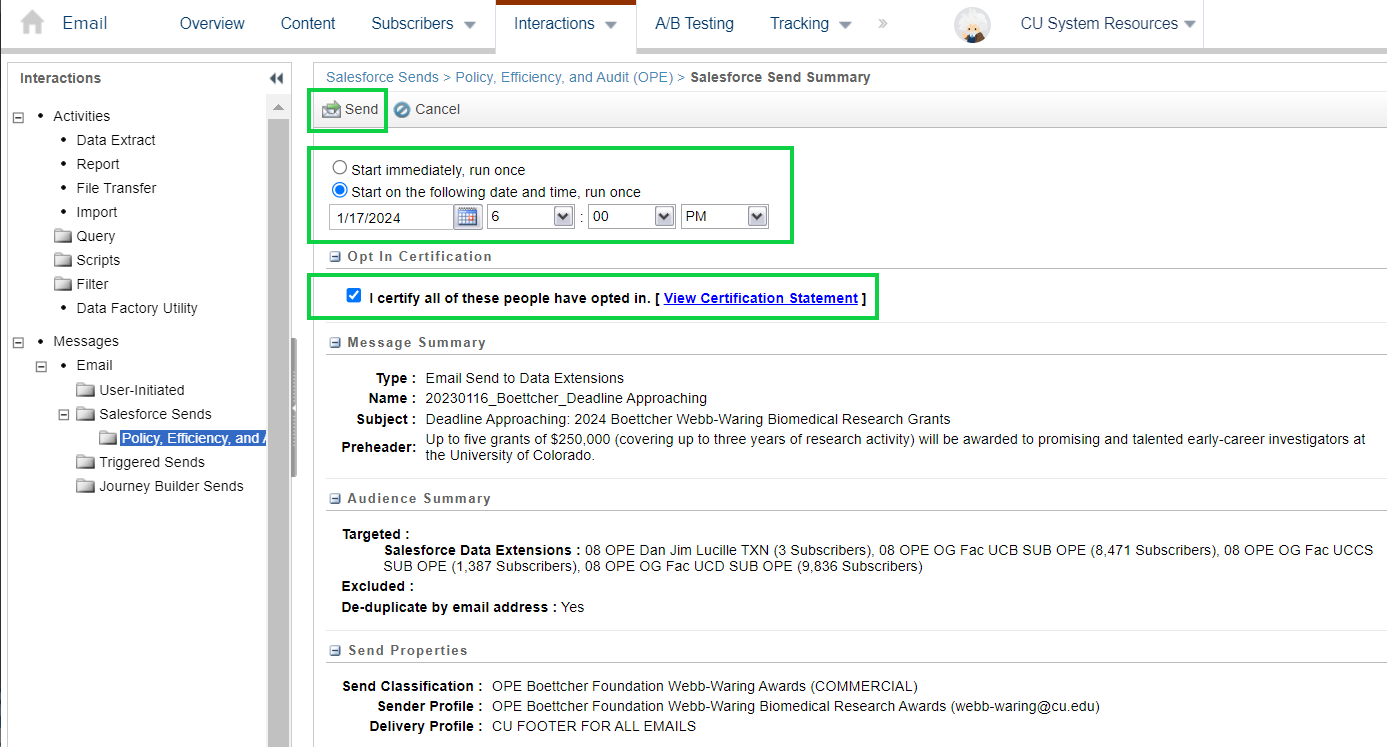Viewport: 1387px width, 747px height.
Task: Select the Query tree item
Action: 96,236
